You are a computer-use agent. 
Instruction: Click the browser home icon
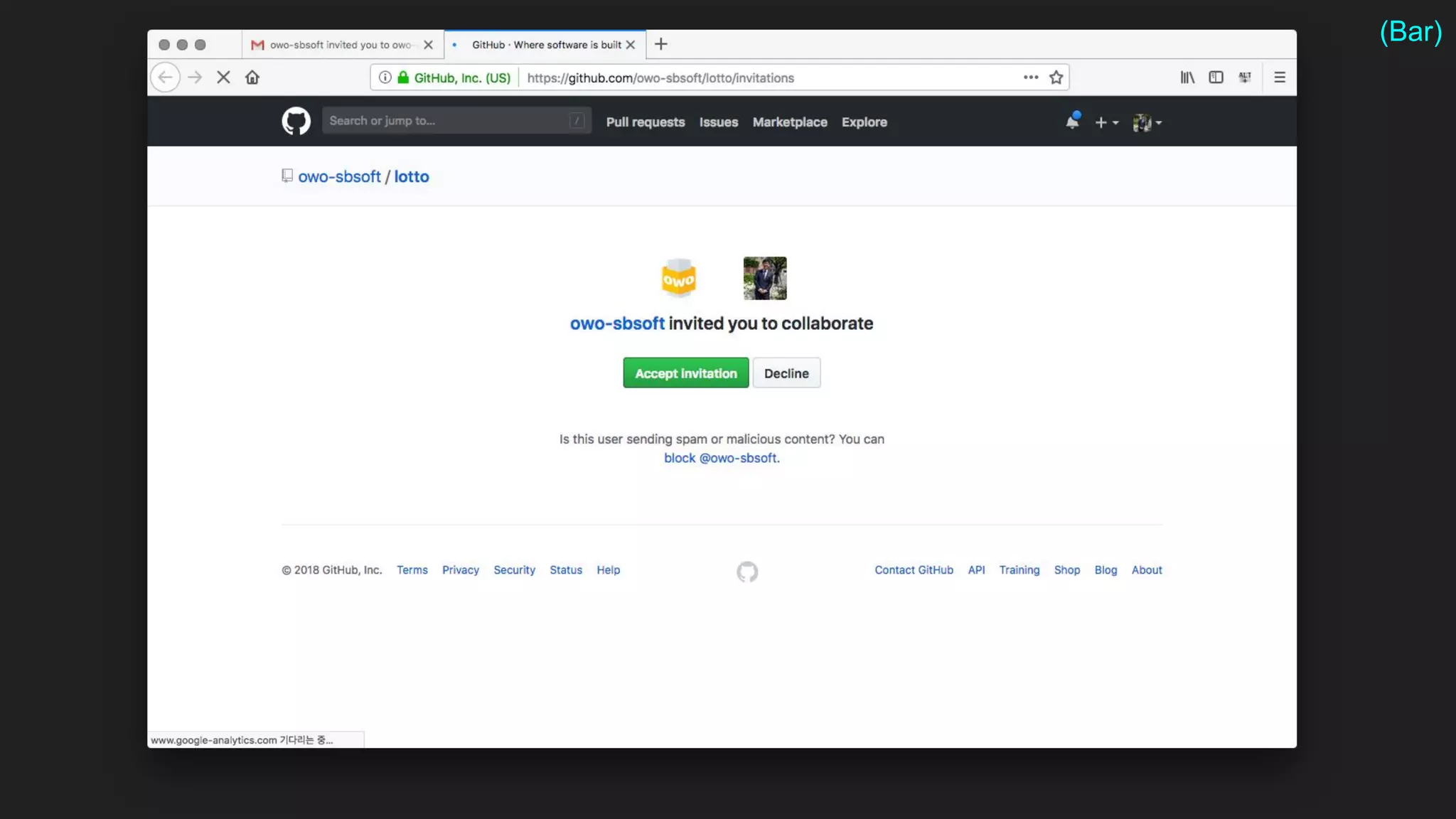pyautogui.click(x=252, y=77)
